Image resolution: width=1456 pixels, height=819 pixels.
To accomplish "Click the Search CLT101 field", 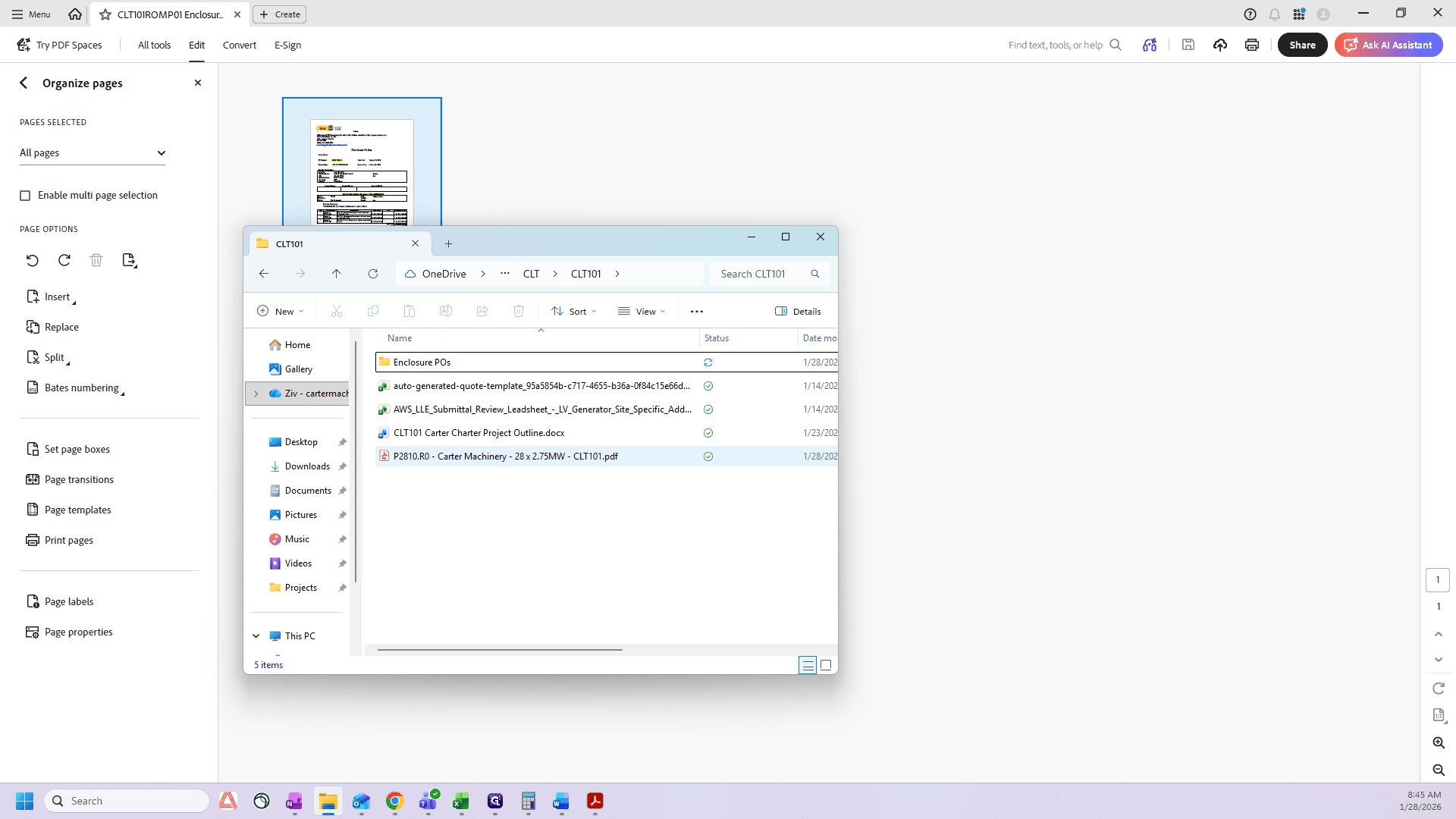I will click(x=770, y=274).
